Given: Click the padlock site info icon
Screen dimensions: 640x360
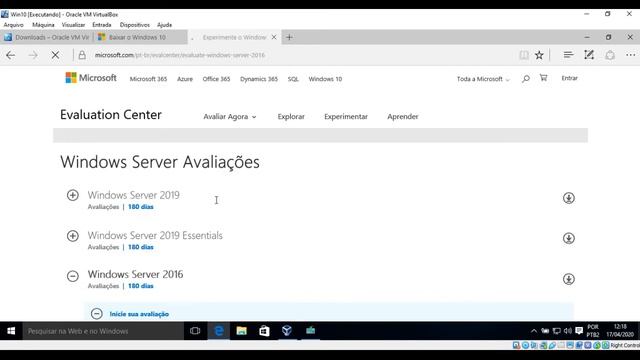Looking at the screenshot, I should 82,55.
